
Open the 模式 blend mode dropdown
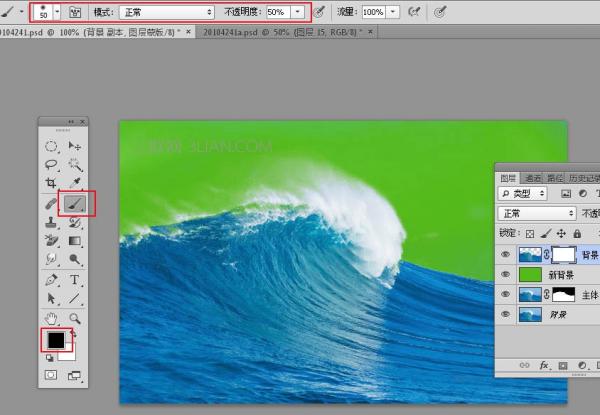coord(167,12)
